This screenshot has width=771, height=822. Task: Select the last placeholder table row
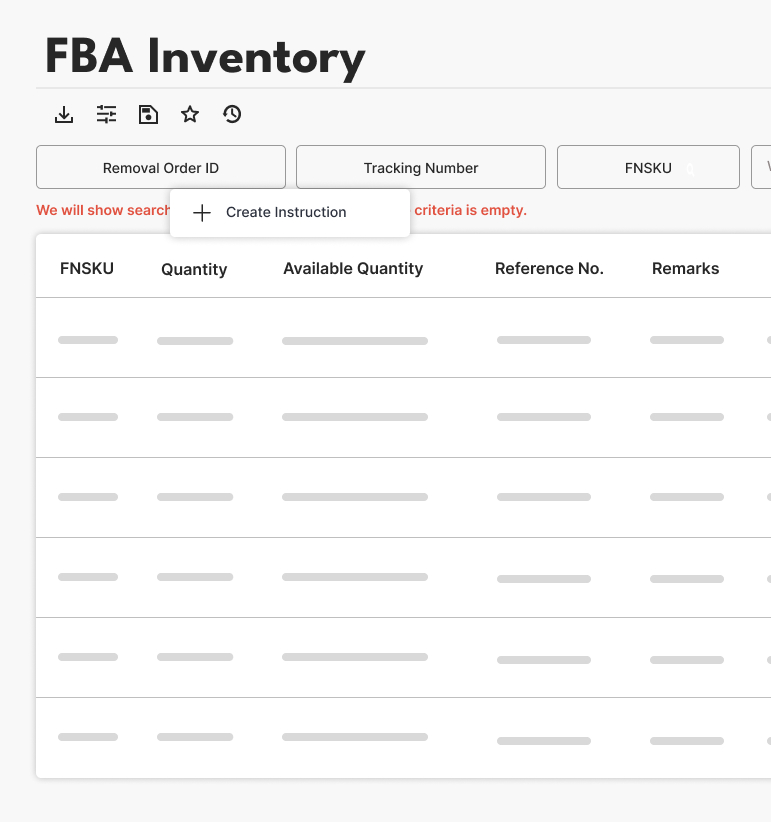pos(400,738)
